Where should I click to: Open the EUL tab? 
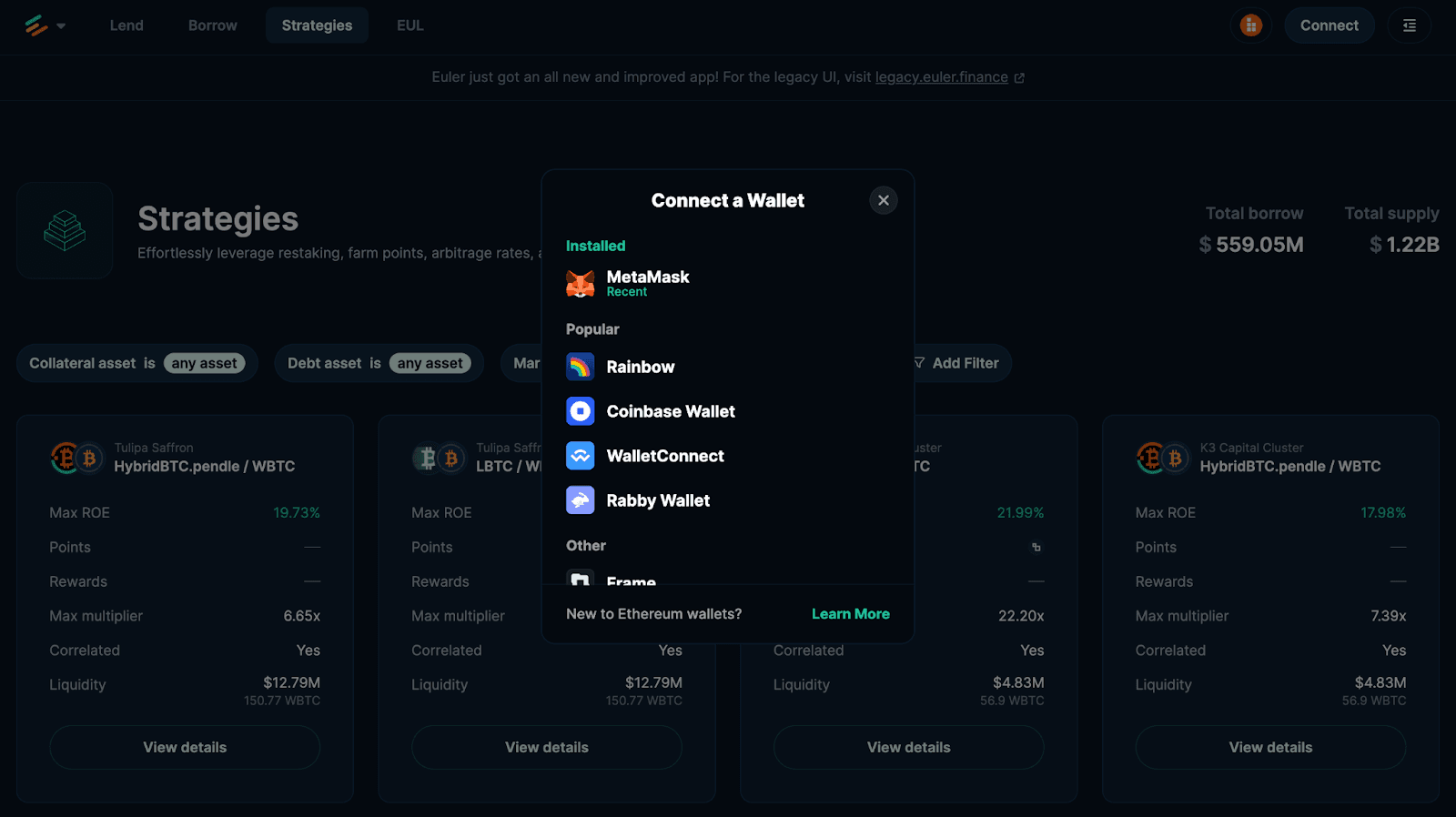409,25
